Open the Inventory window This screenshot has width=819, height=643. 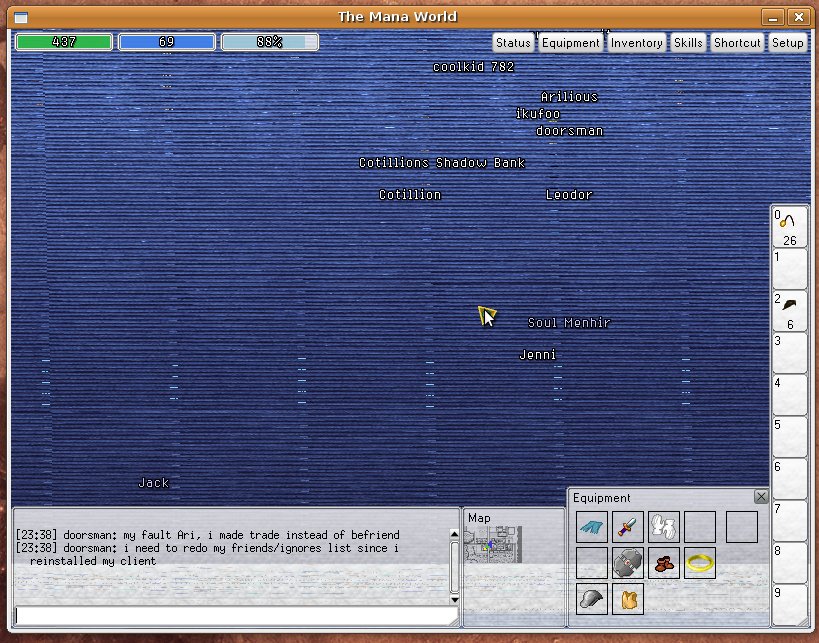click(x=637, y=42)
